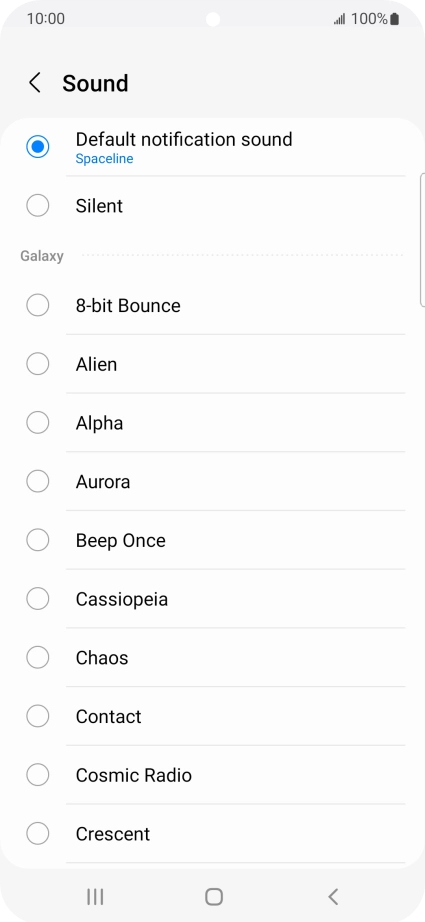
Task: Select the Cassiopeia radio button
Action: 38,599
